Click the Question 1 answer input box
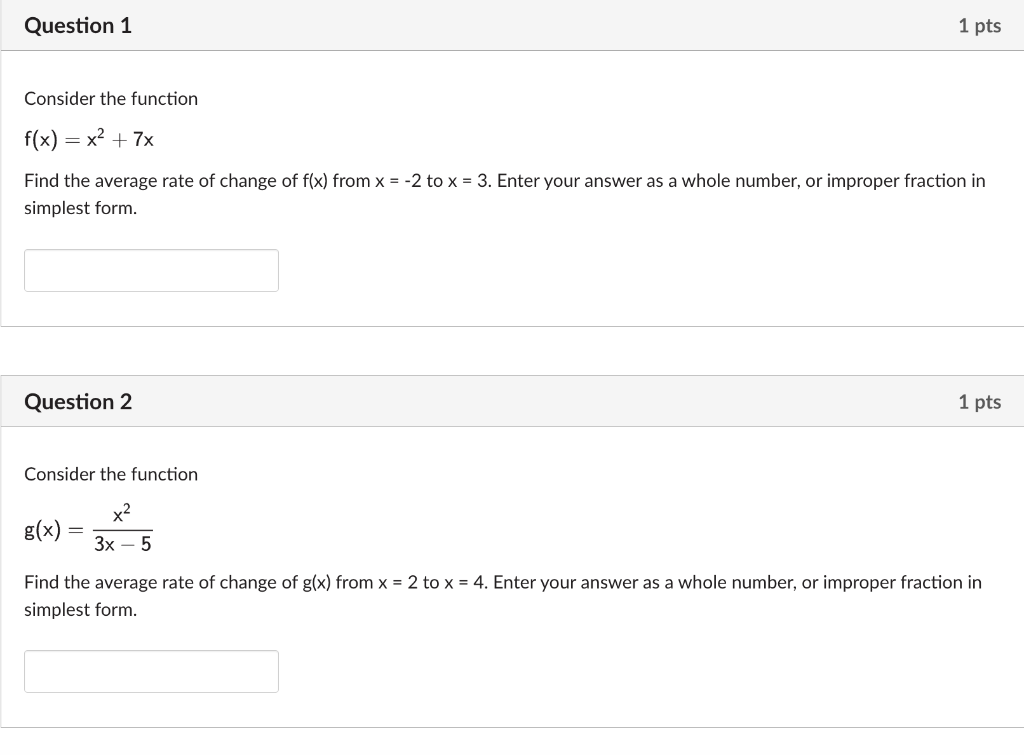The width and height of the screenshot is (1024, 755). click(x=151, y=270)
